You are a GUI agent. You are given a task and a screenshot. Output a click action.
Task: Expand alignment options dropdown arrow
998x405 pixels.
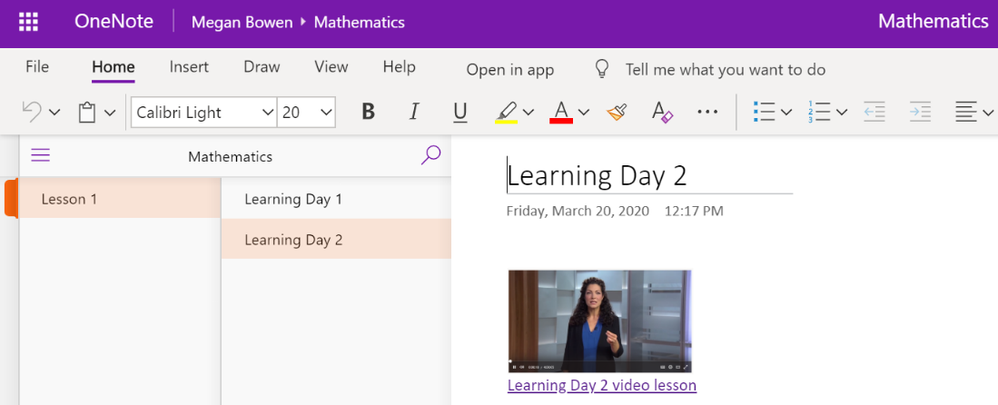click(x=988, y=113)
